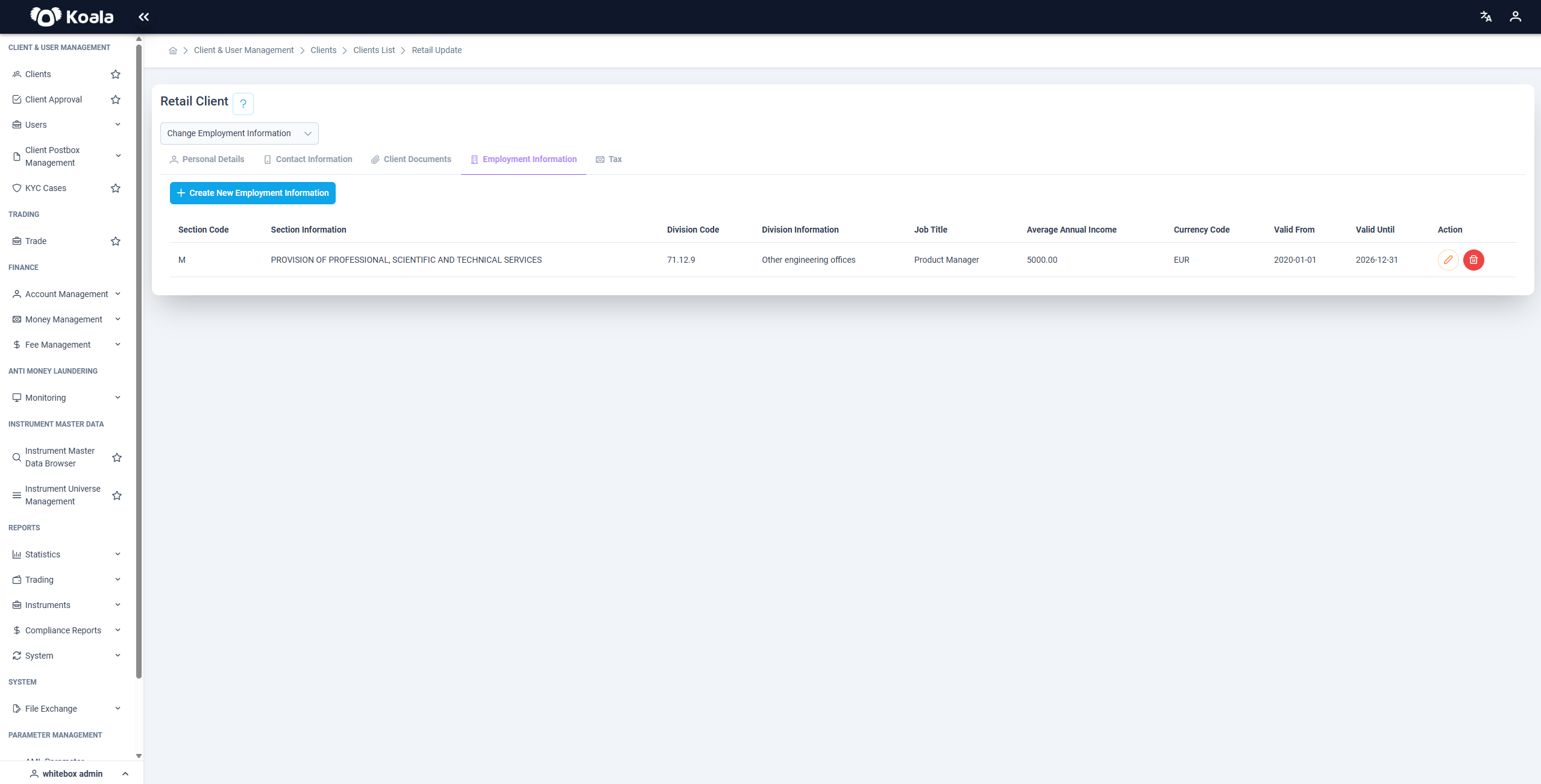Click Create New Employment Information button
Viewport: 1541px width, 784px height.
point(253,193)
